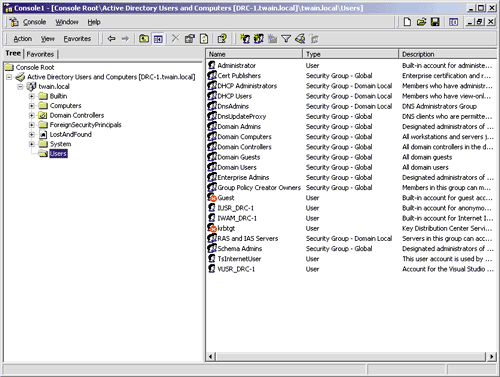Expand the System folder
Viewport: 500px width, 377px height.
pyautogui.click(x=32, y=144)
